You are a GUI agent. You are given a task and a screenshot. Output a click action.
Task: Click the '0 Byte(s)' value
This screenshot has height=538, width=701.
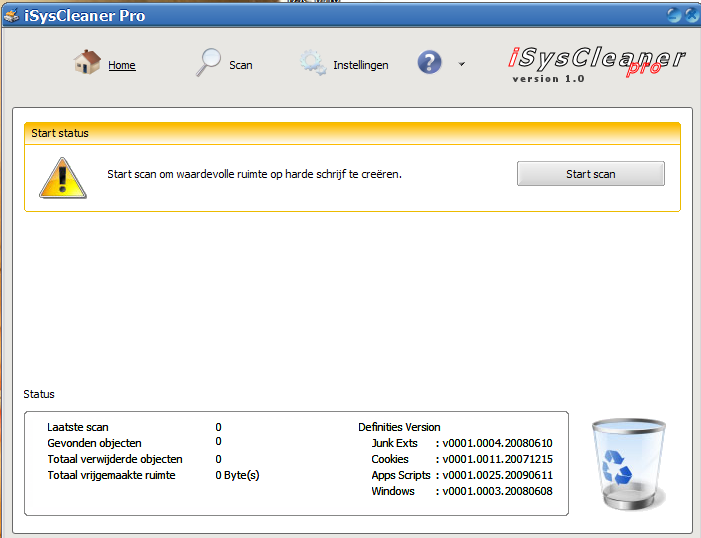237,475
